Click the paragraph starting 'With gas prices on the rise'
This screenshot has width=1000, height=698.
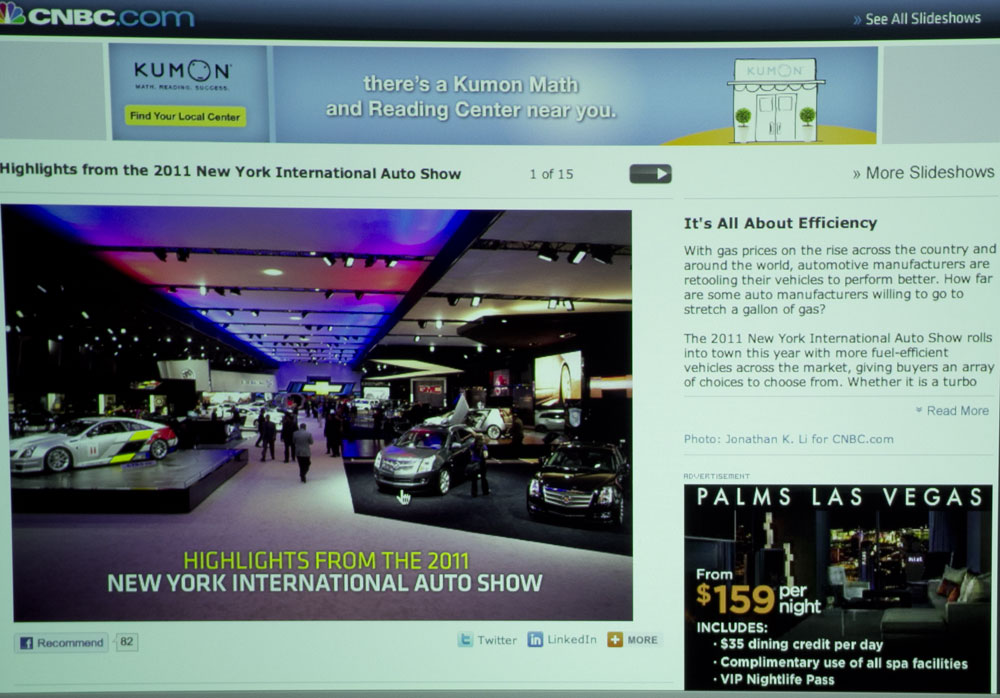coord(839,279)
